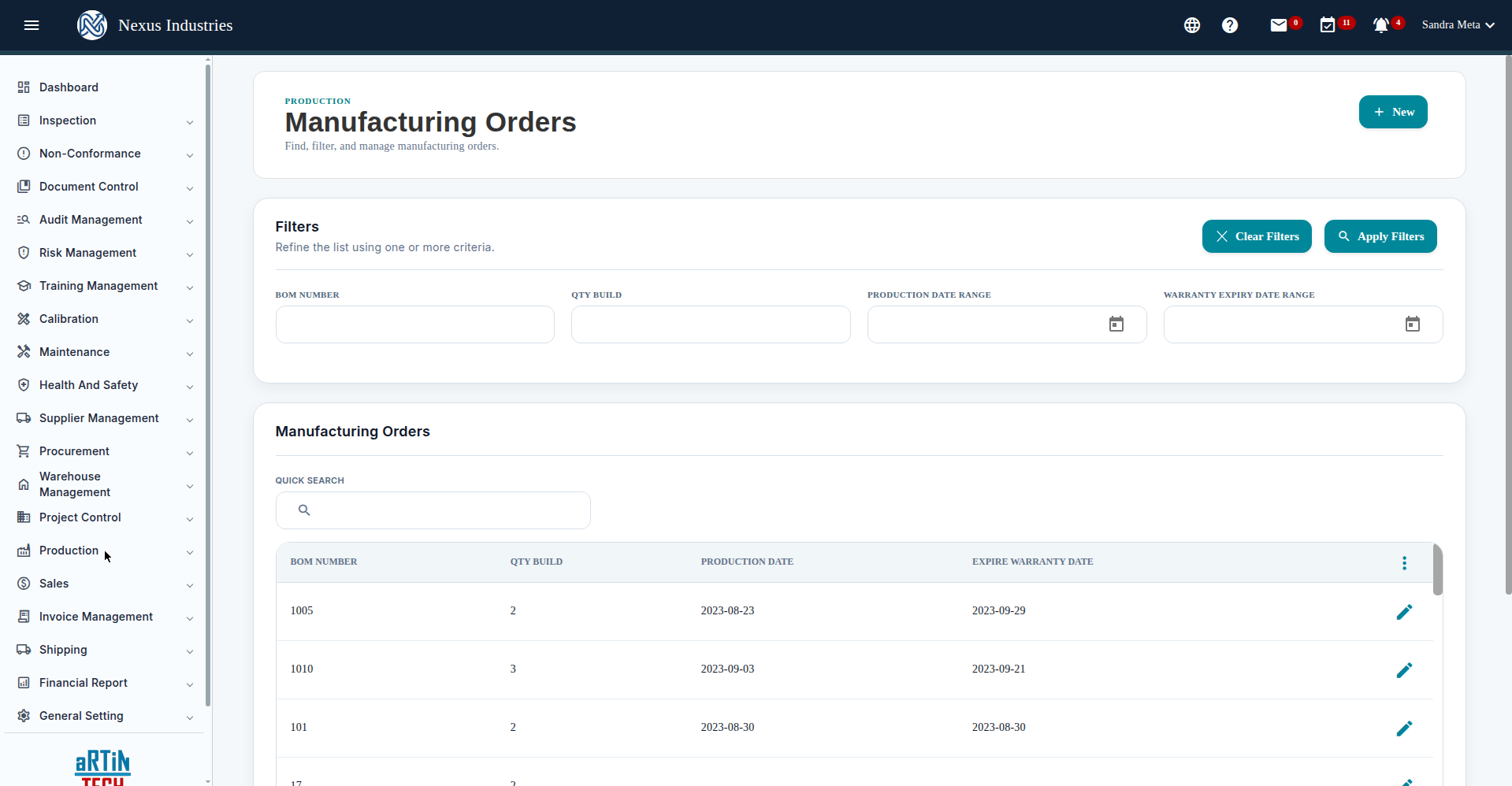The height and width of the screenshot is (786, 1512).
Task: Click the quick search magnifier icon
Action: coord(304,510)
